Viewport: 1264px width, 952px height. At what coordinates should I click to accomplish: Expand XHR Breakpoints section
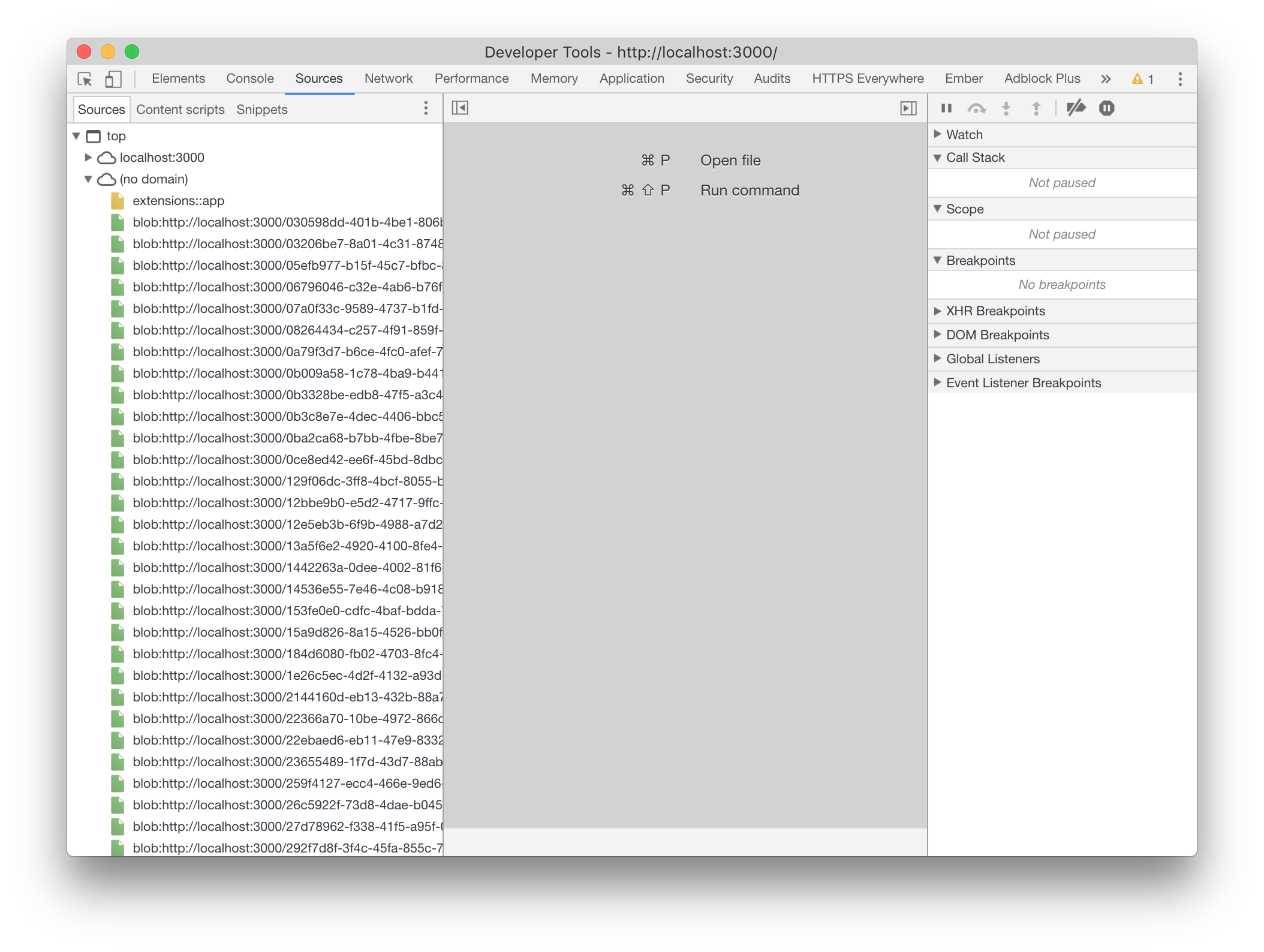(937, 311)
